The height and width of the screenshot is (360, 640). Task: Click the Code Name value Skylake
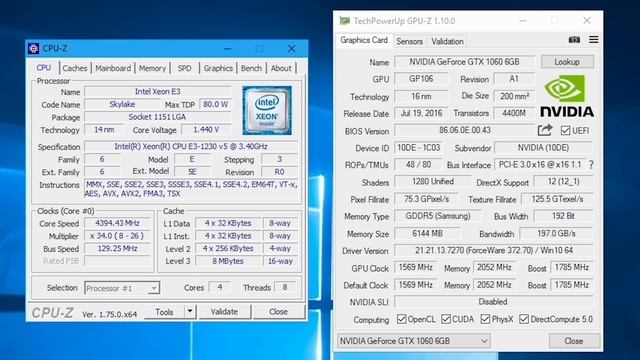pyautogui.click(x=122, y=104)
